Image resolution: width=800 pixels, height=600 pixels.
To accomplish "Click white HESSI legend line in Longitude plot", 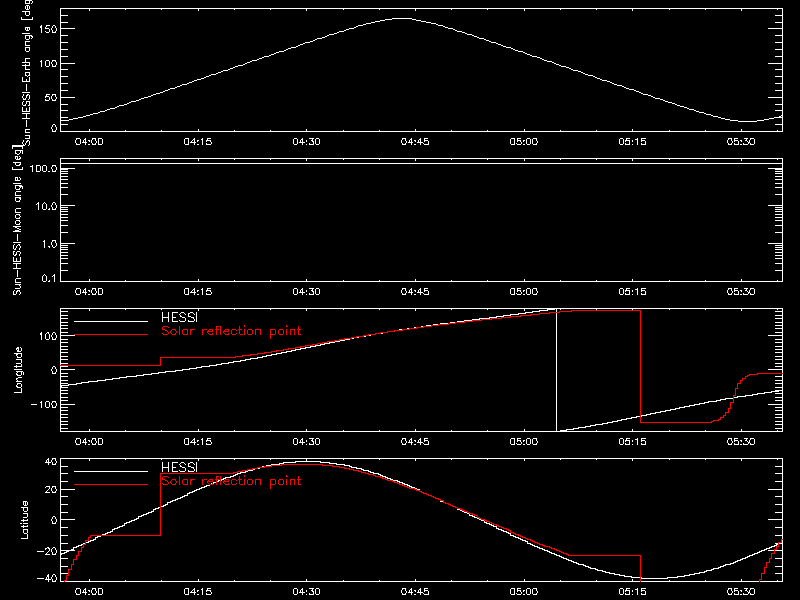I will click(x=111, y=321).
